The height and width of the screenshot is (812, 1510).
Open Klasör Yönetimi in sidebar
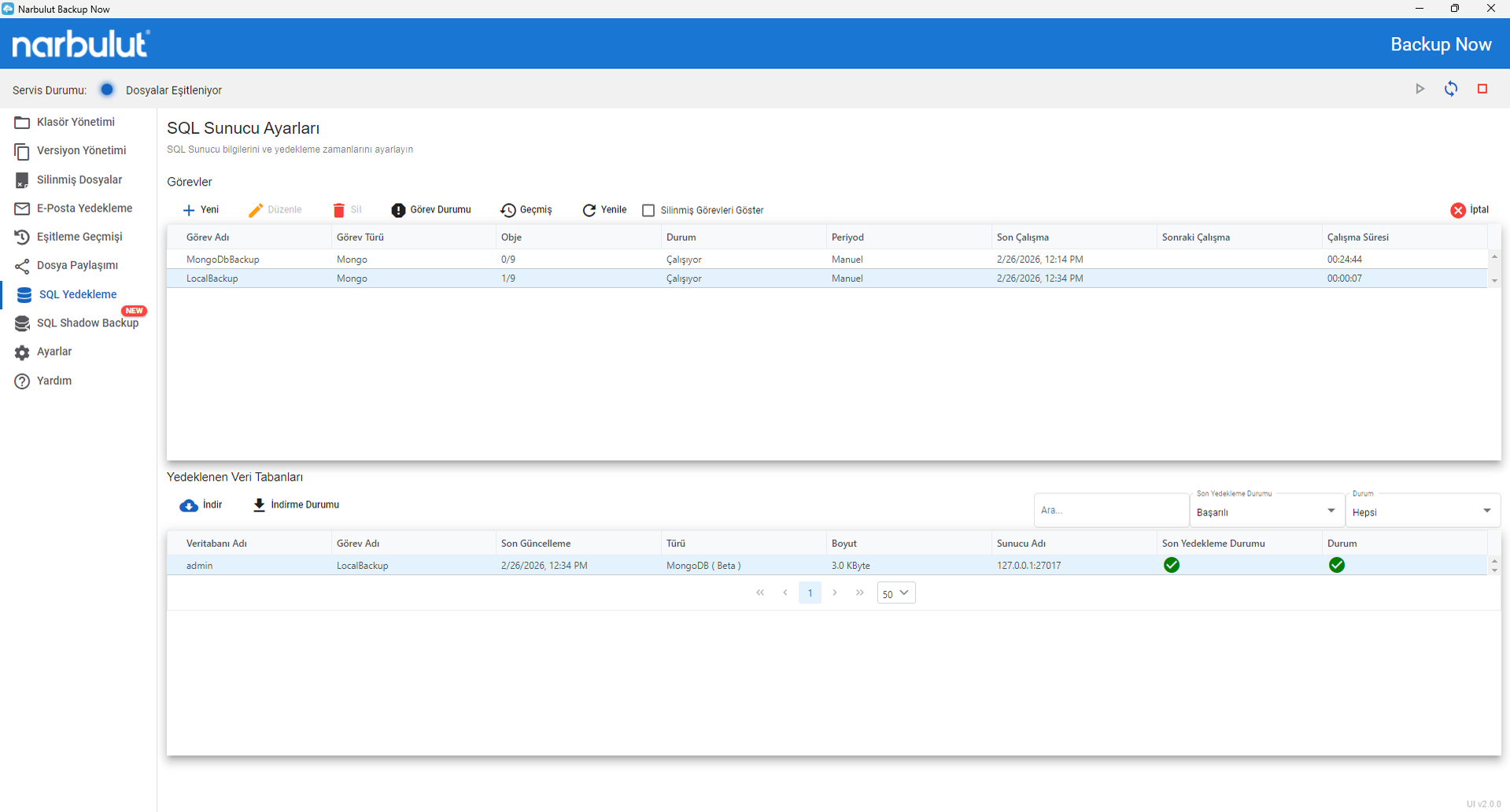click(76, 122)
